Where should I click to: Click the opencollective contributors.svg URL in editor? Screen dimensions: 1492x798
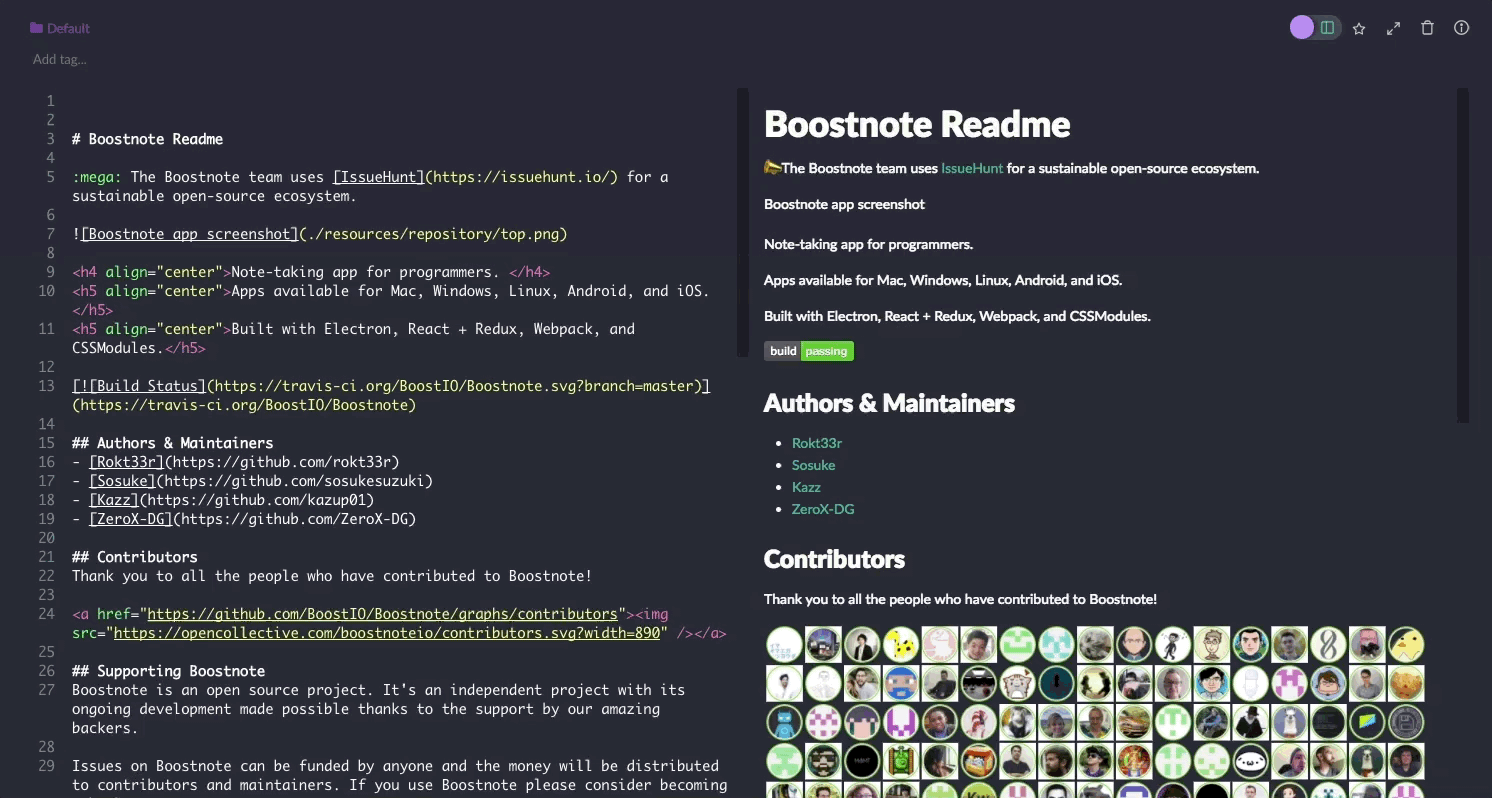pyautogui.click(x=387, y=633)
